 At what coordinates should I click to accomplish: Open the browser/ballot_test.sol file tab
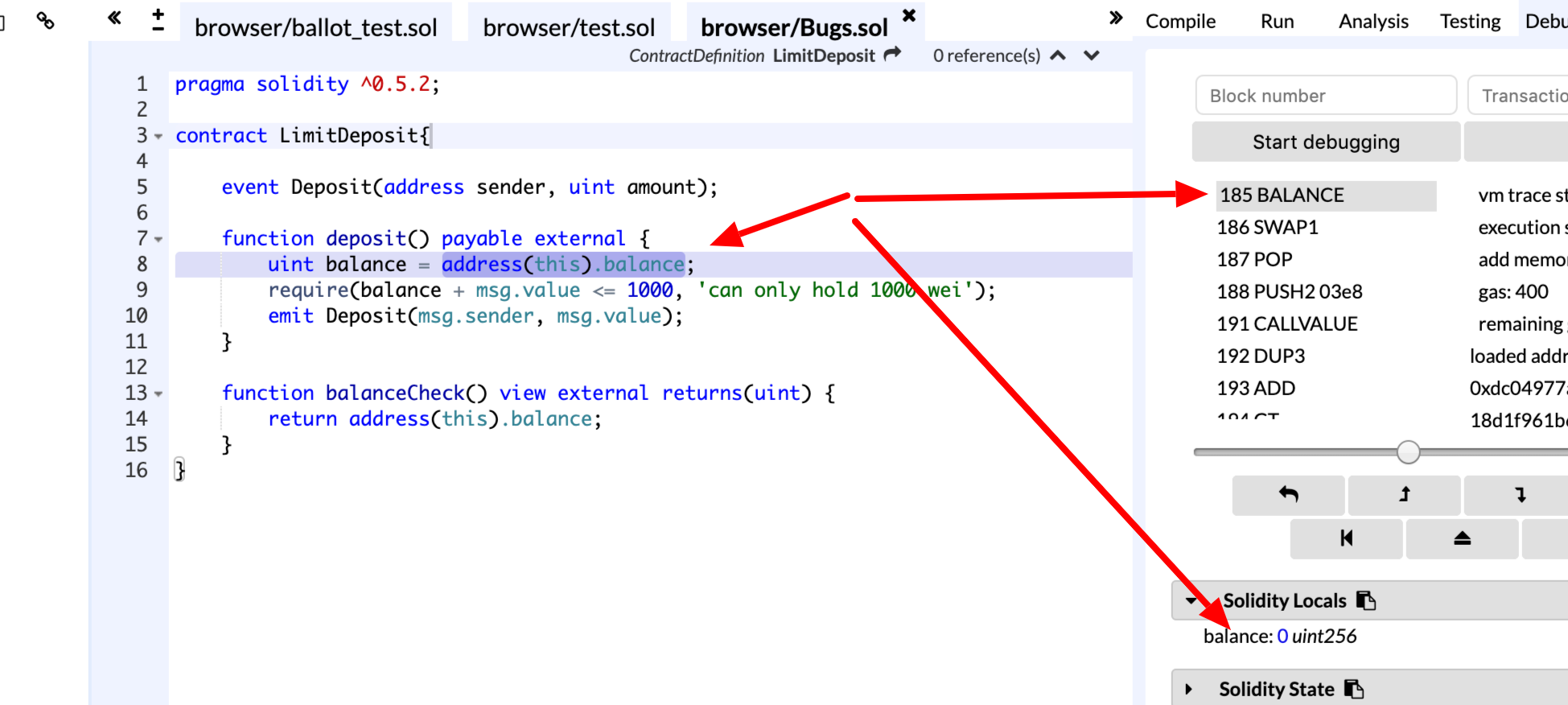coord(315,27)
